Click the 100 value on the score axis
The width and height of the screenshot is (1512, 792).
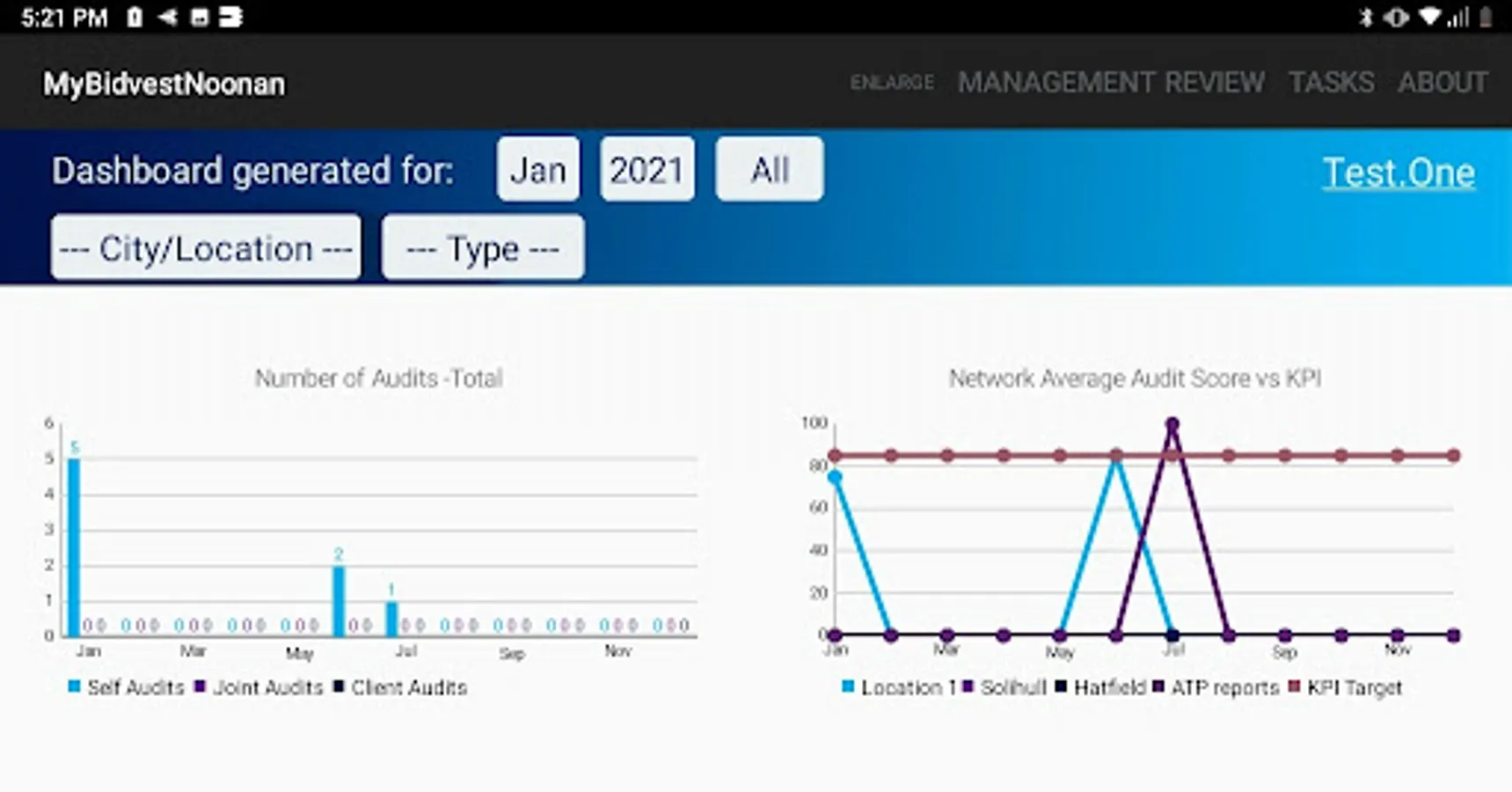click(x=814, y=423)
